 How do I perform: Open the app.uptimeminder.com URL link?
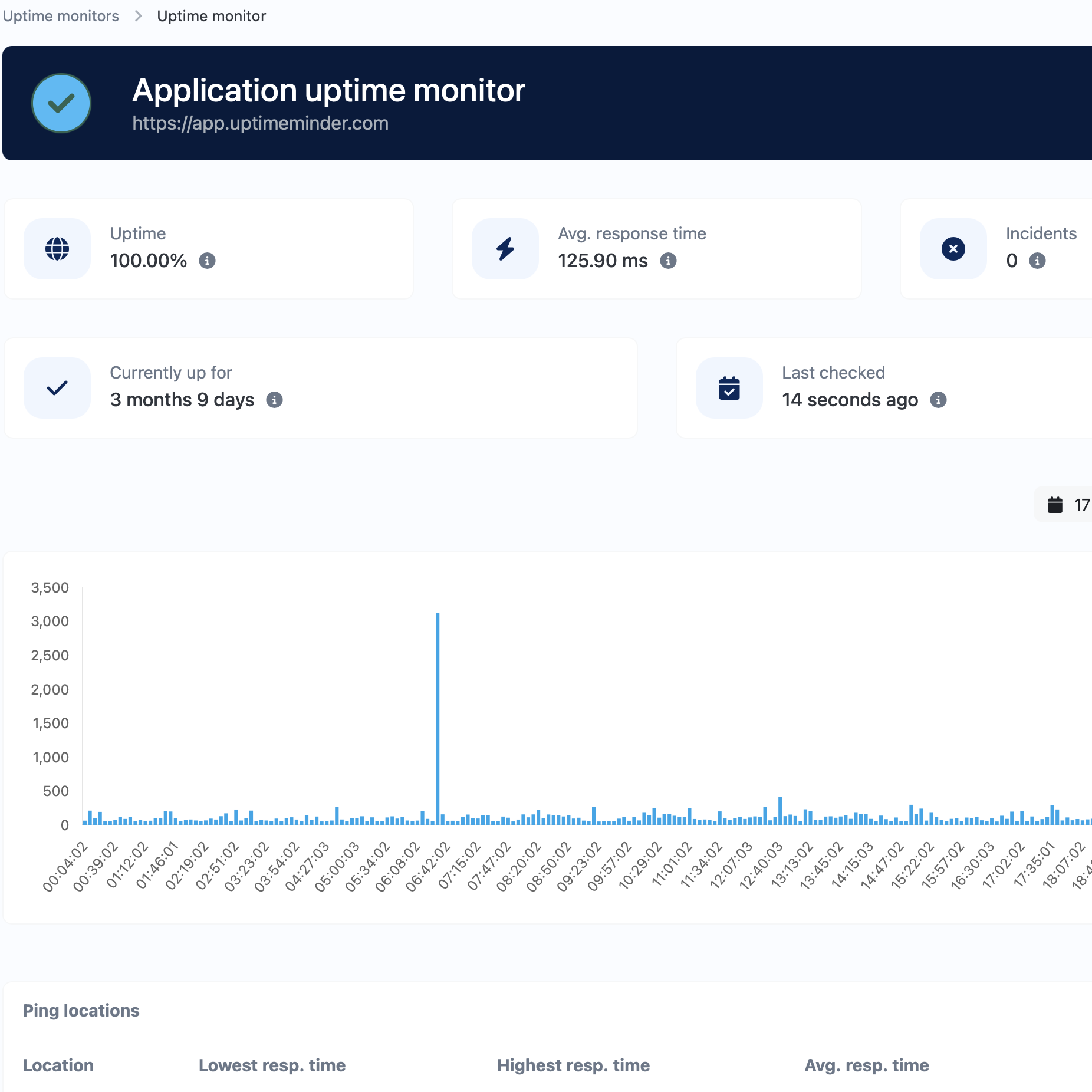[260, 123]
